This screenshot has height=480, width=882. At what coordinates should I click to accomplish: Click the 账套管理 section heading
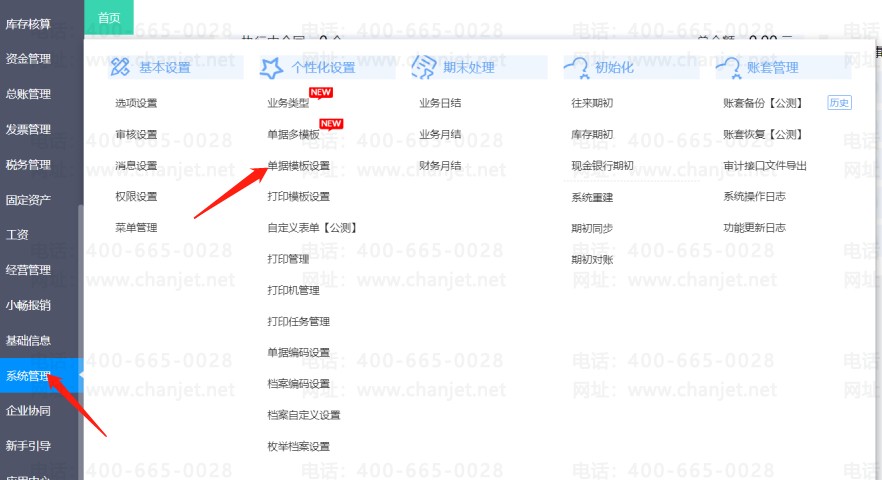tap(773, 68)
